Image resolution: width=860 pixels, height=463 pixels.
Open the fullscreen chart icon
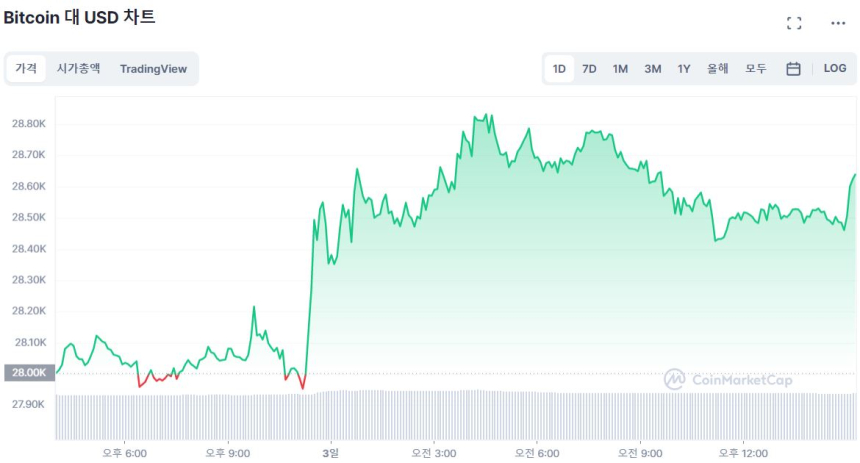794,23
